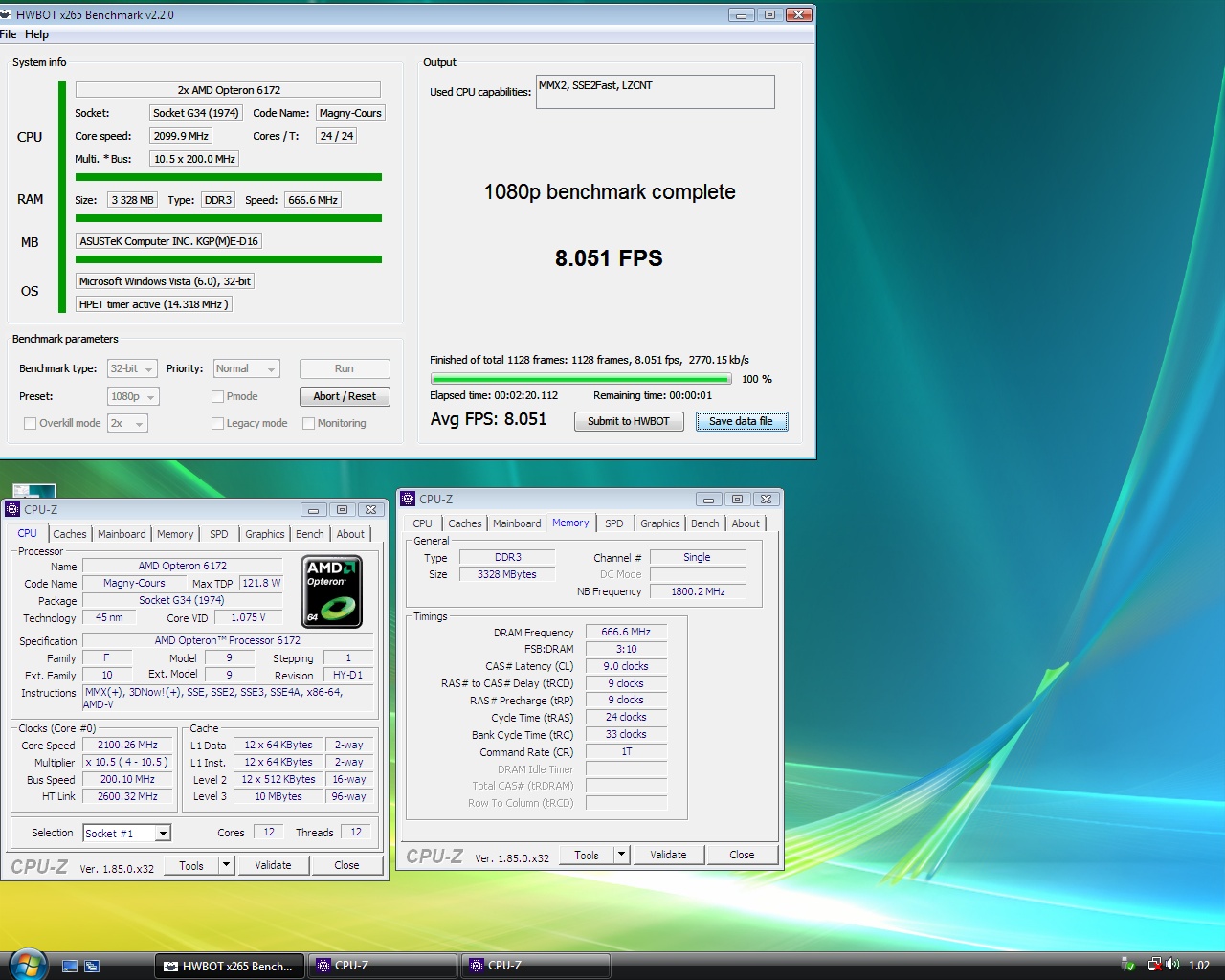This screenshot has width=1225, height=980.
Task: Open SPD tab in CPU-Z processor window
Action: 219,534
